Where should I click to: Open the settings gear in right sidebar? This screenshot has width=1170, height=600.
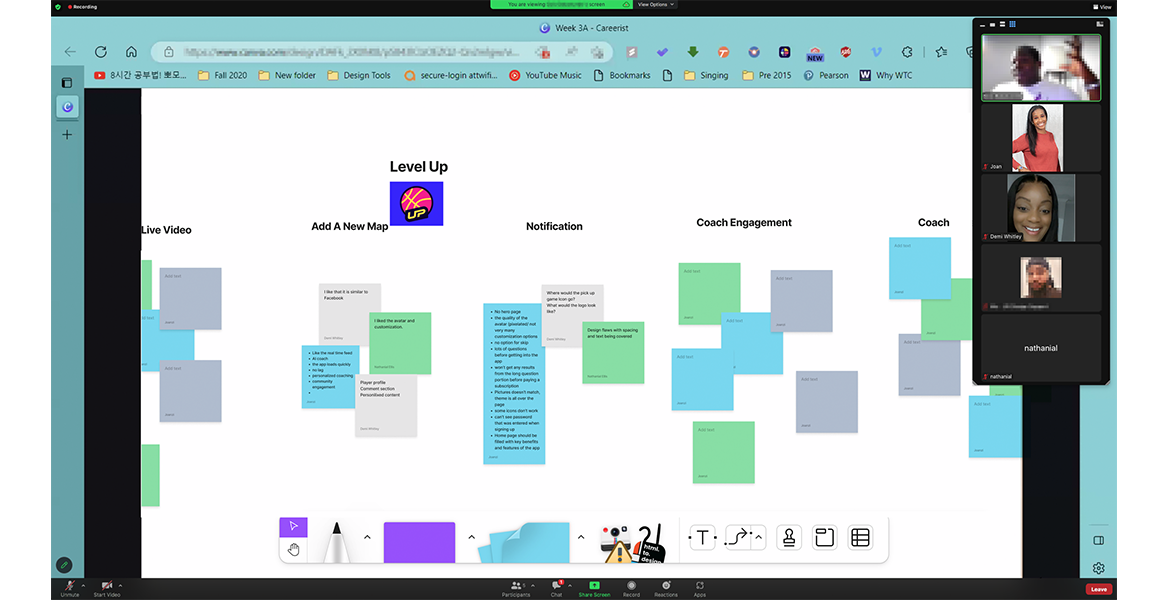click(x=1098, y=568)
